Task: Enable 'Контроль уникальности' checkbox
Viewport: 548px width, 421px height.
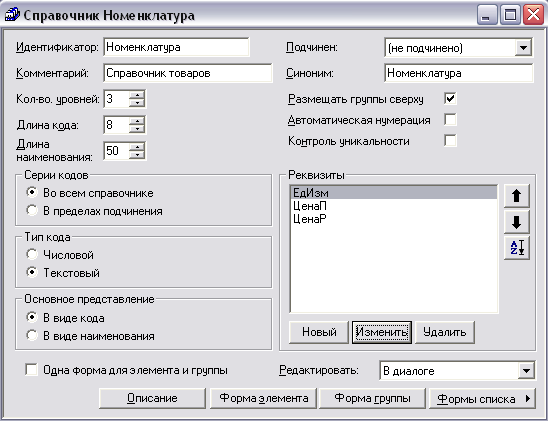Action: pos(450,140)
